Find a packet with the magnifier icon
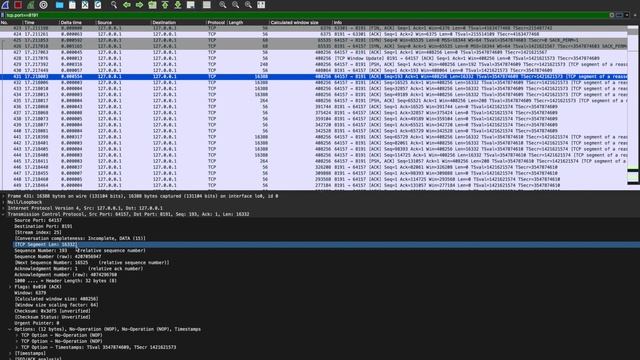 coord(114,5)
